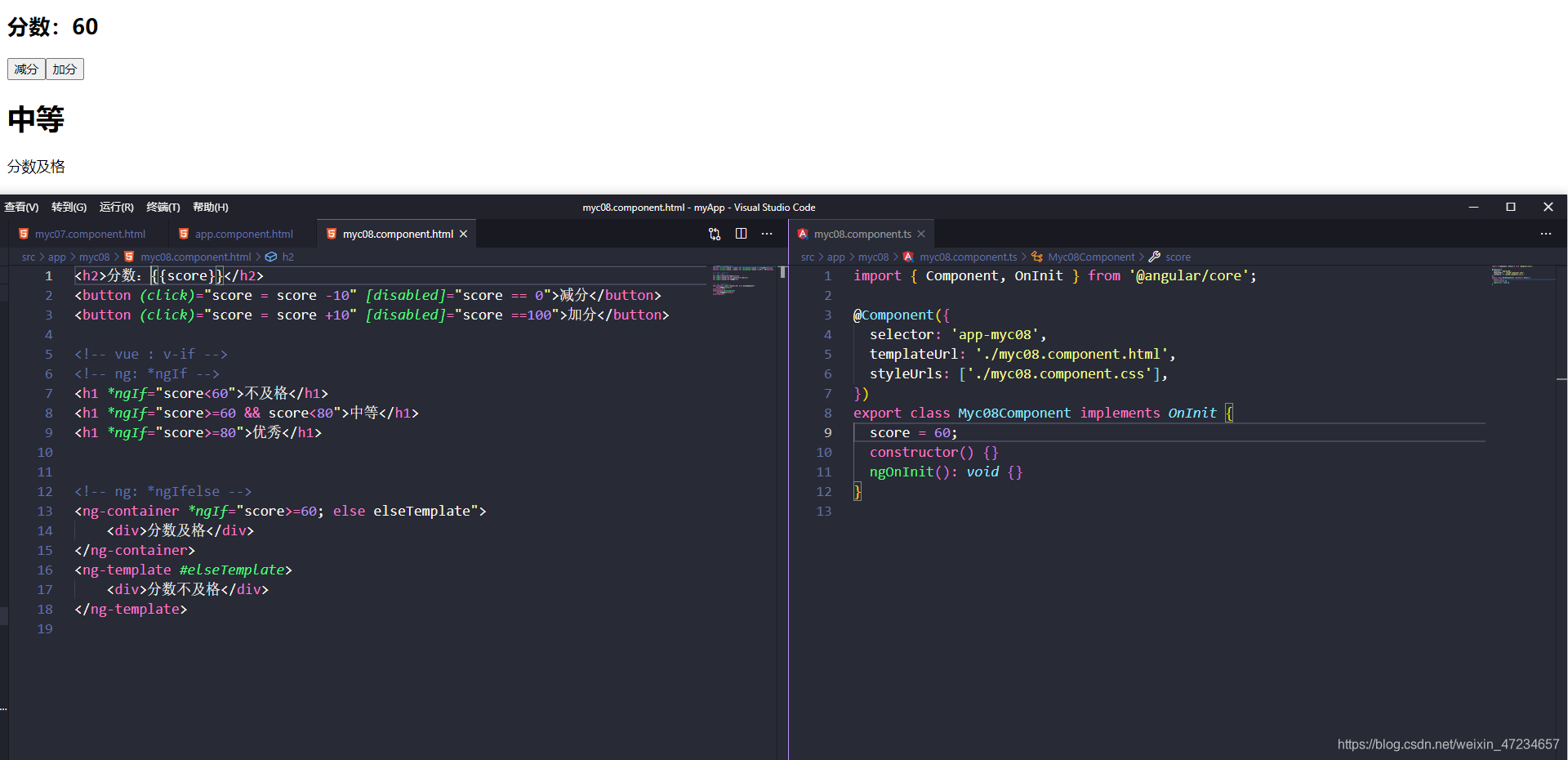Screen dimensions: 1568x760
Task: Click '<!-- ng: *ngIfelse -->' comment line
Action: click(x=163, y=492)
